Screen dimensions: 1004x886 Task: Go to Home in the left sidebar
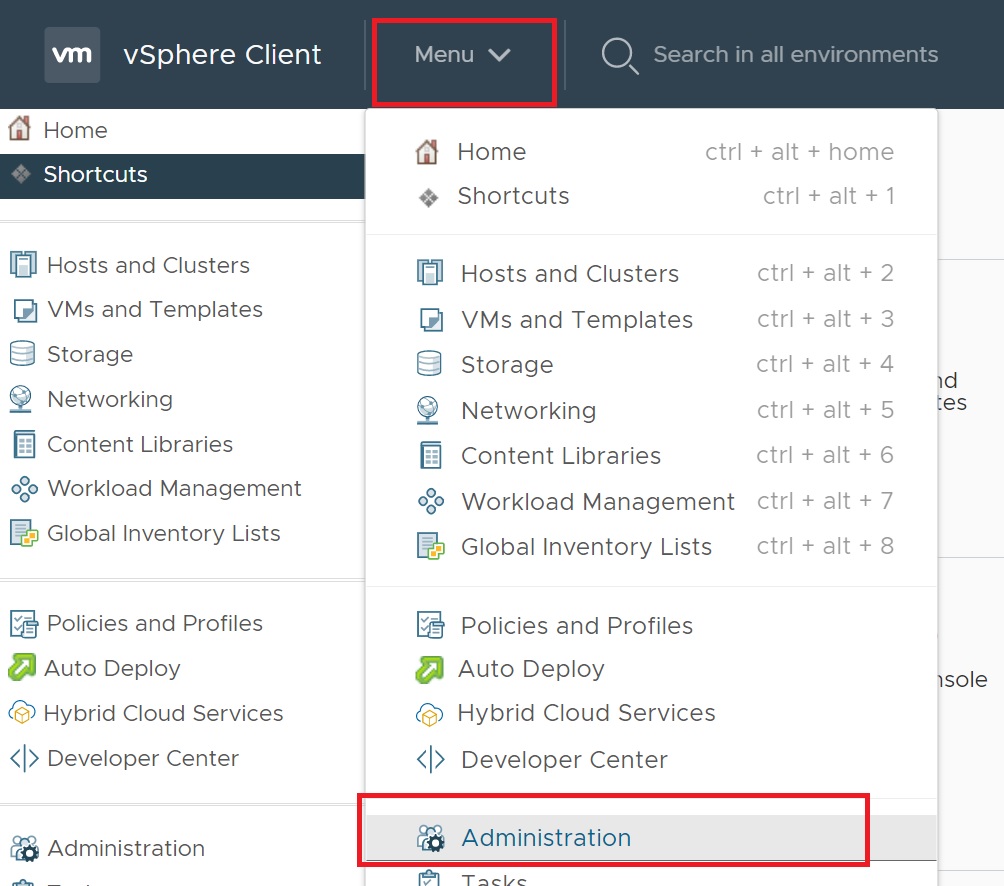pyautogui.click(x=75, y=130)
